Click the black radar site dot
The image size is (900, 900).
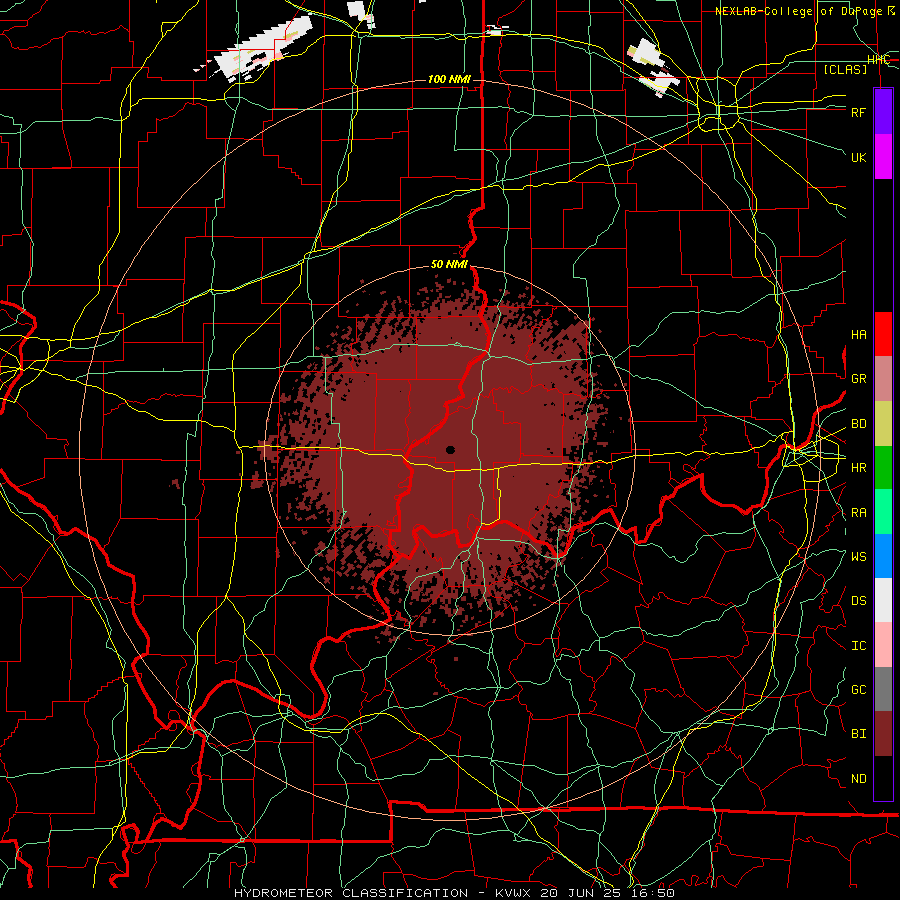[x=451, y=450]
